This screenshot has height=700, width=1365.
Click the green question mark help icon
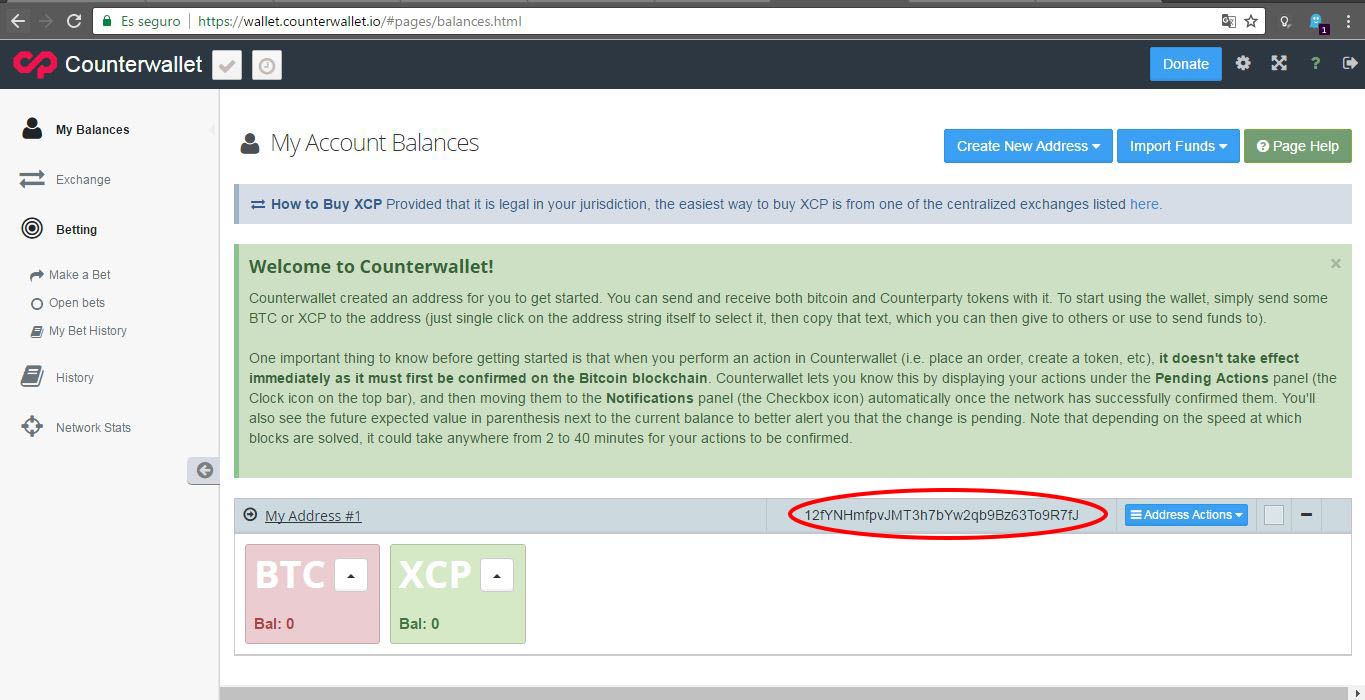1315,64
